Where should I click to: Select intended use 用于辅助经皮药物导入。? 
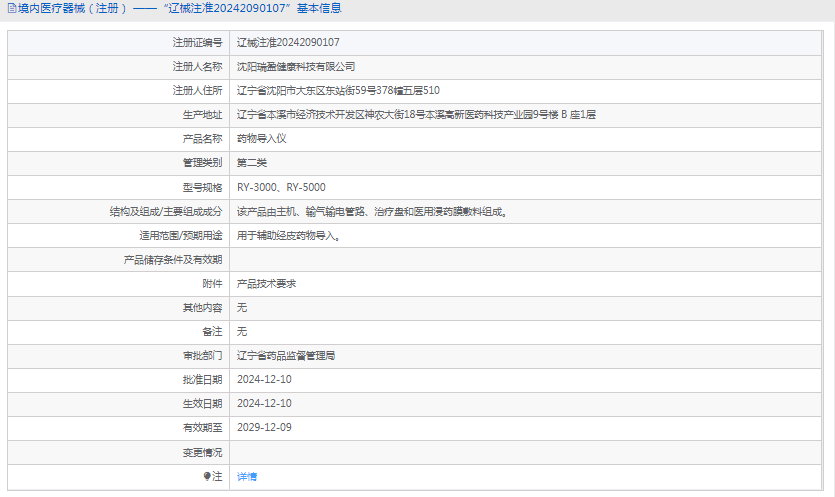point(289,235)
